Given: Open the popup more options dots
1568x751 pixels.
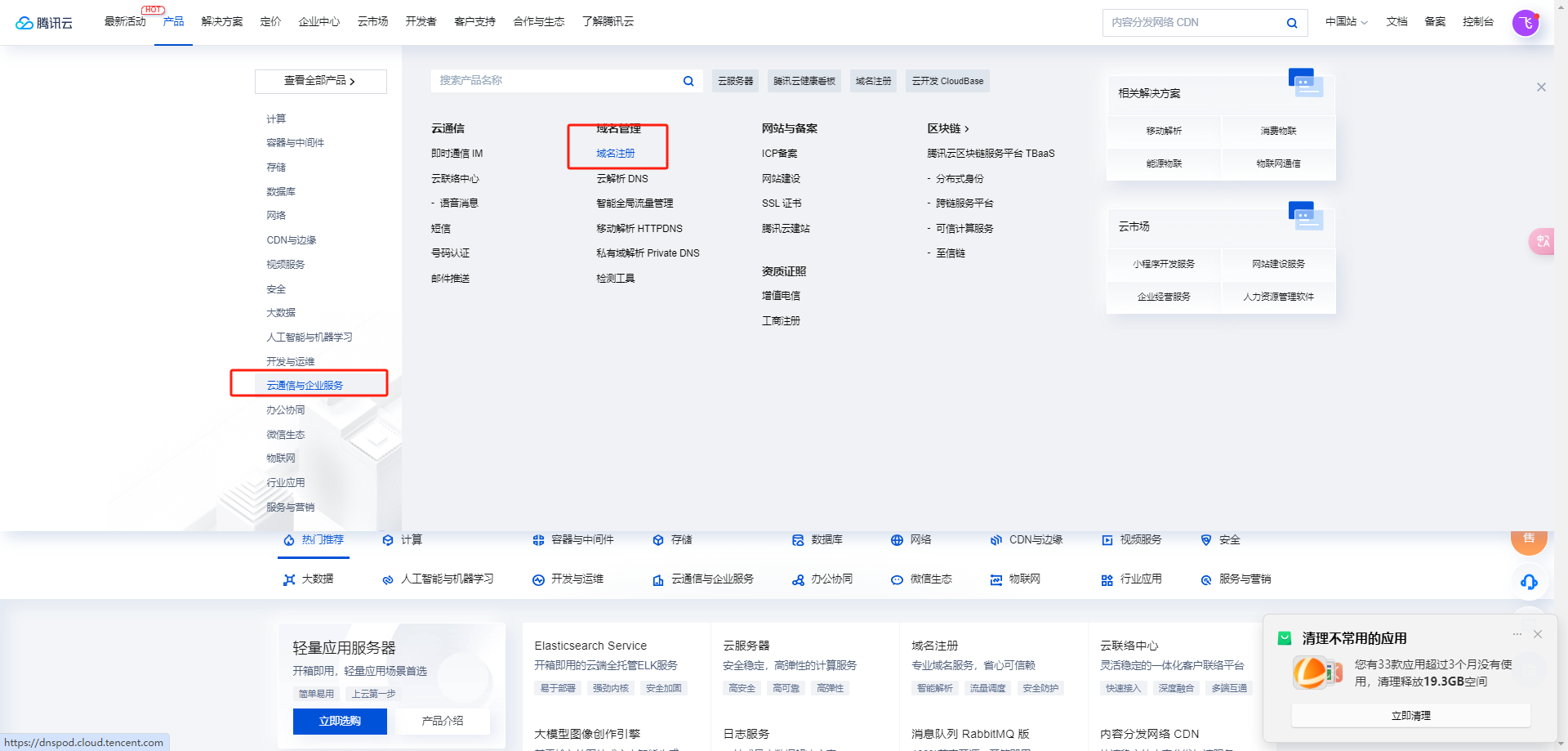Looking at the screenshot, I should 1517,634.
